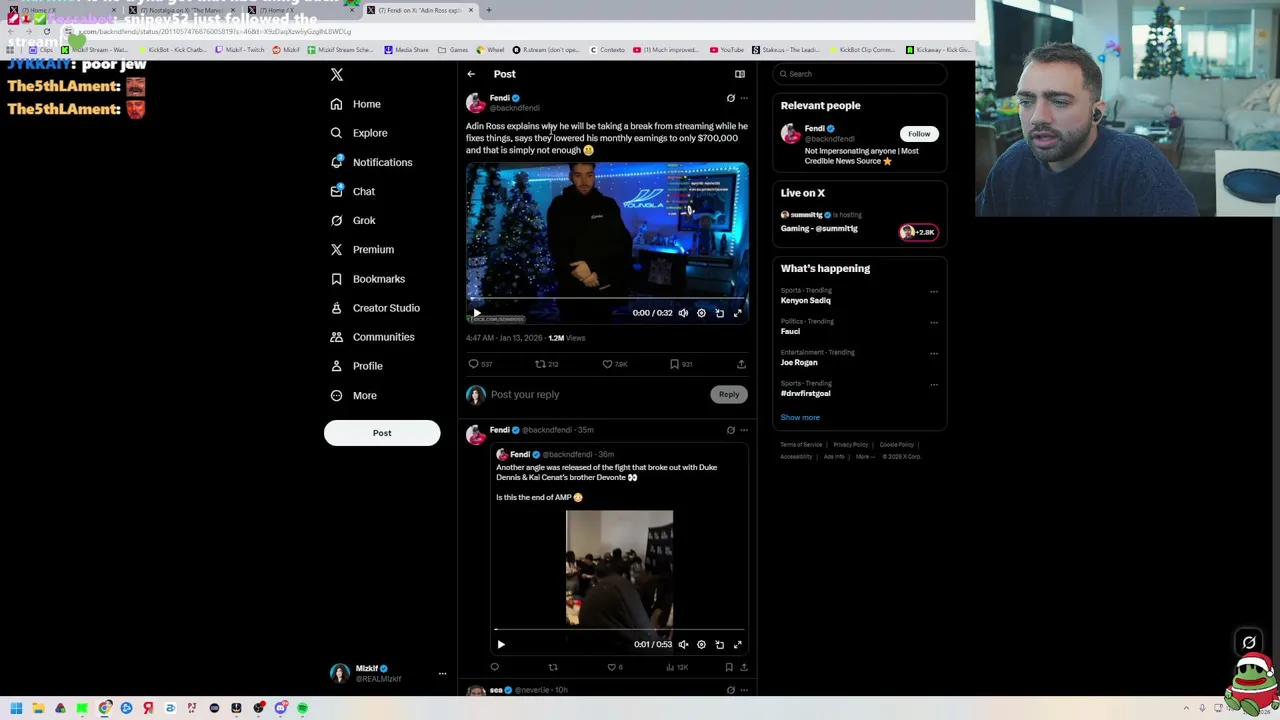Open File Explorer from the taskbar
Image resolution: width=1280 pixels, height=720 pixels.
[38, 708]
